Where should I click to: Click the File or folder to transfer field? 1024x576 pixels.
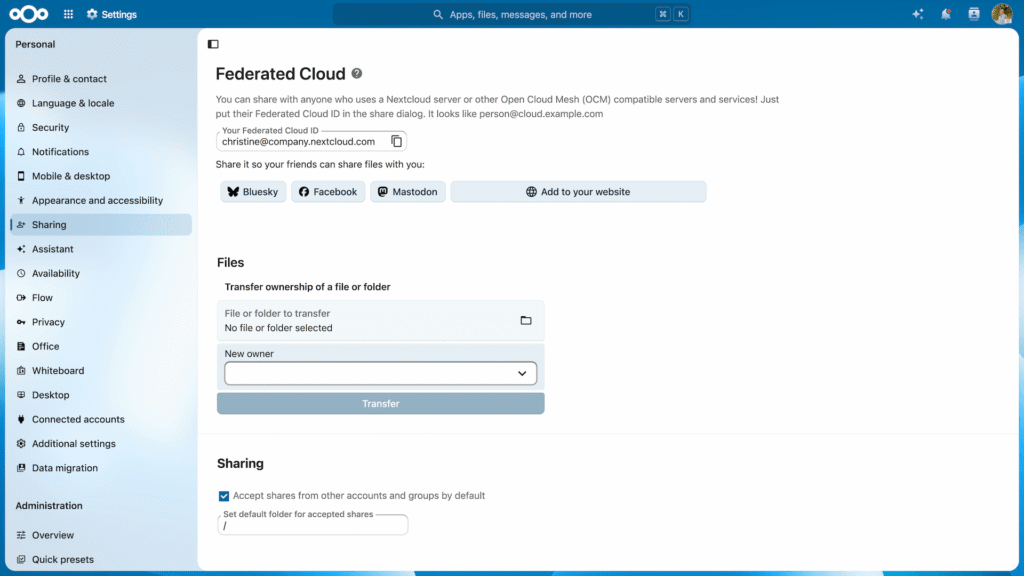[x=381, y=321]
